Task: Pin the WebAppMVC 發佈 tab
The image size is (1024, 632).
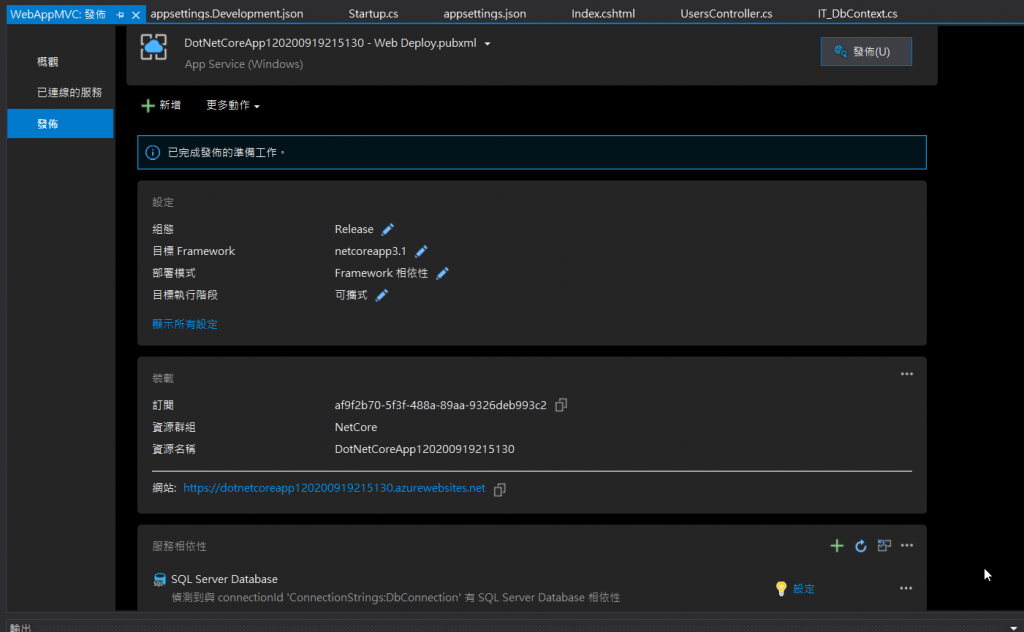Action: click(120, 14)
